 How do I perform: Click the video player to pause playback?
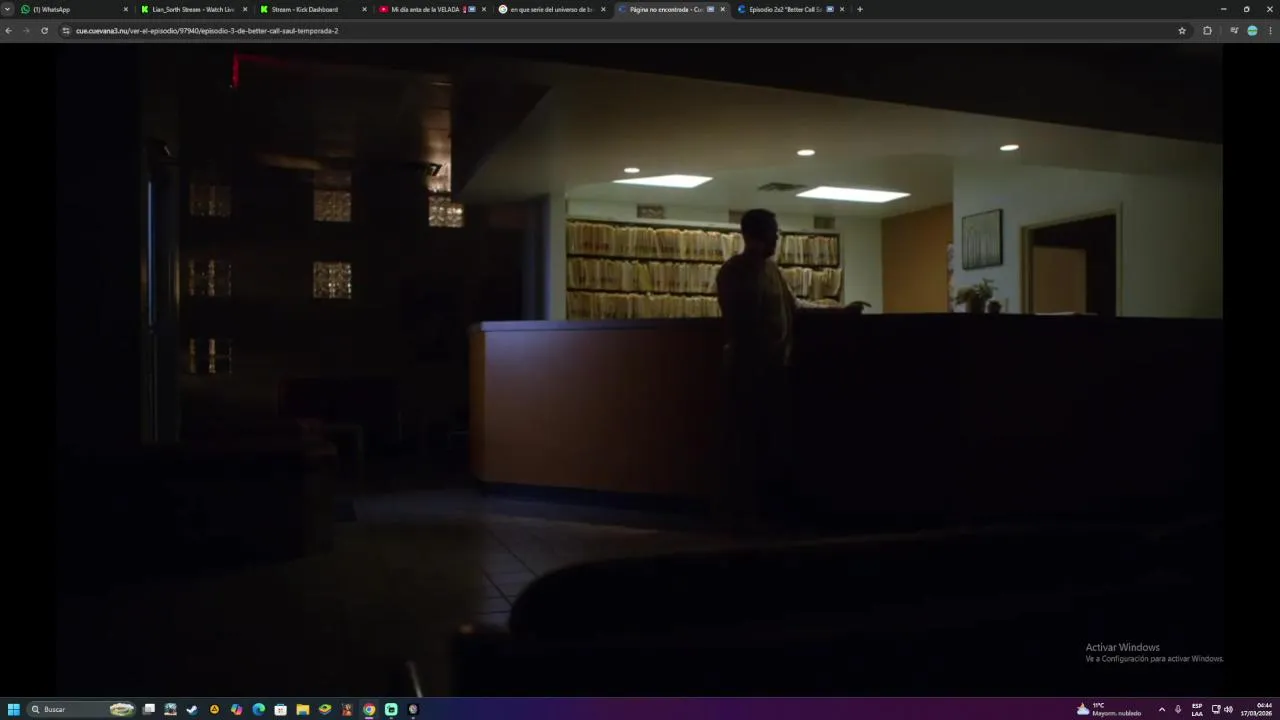point(640,370)
